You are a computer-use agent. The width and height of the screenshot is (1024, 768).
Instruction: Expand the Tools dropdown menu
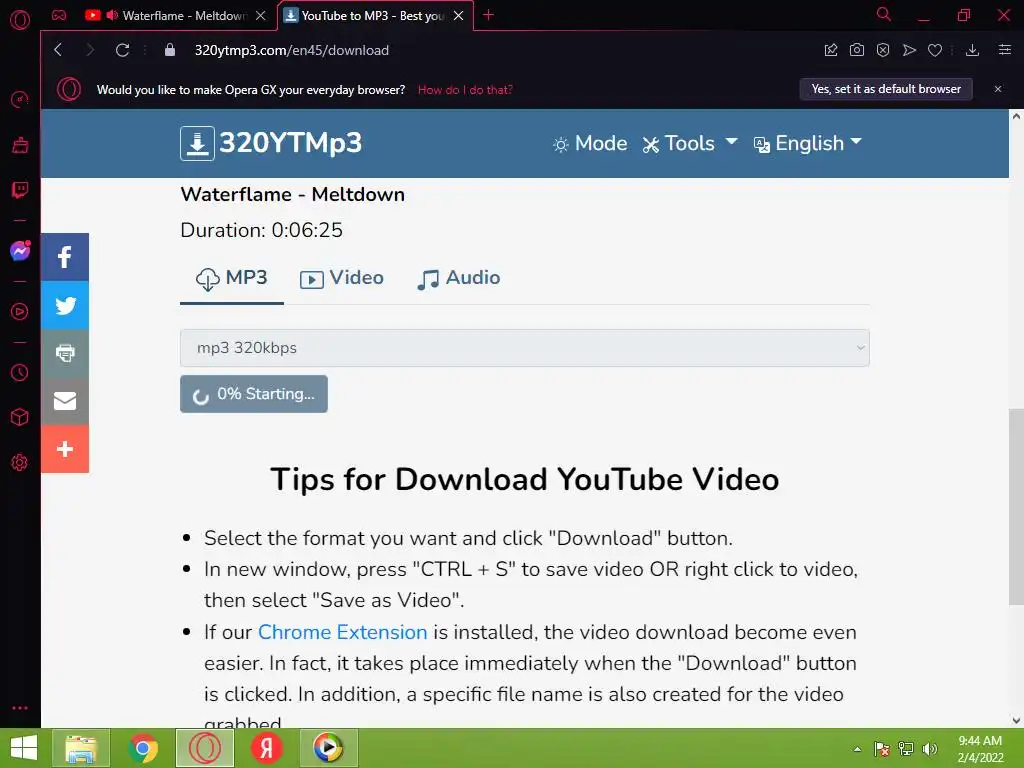(x=690, y=143)
